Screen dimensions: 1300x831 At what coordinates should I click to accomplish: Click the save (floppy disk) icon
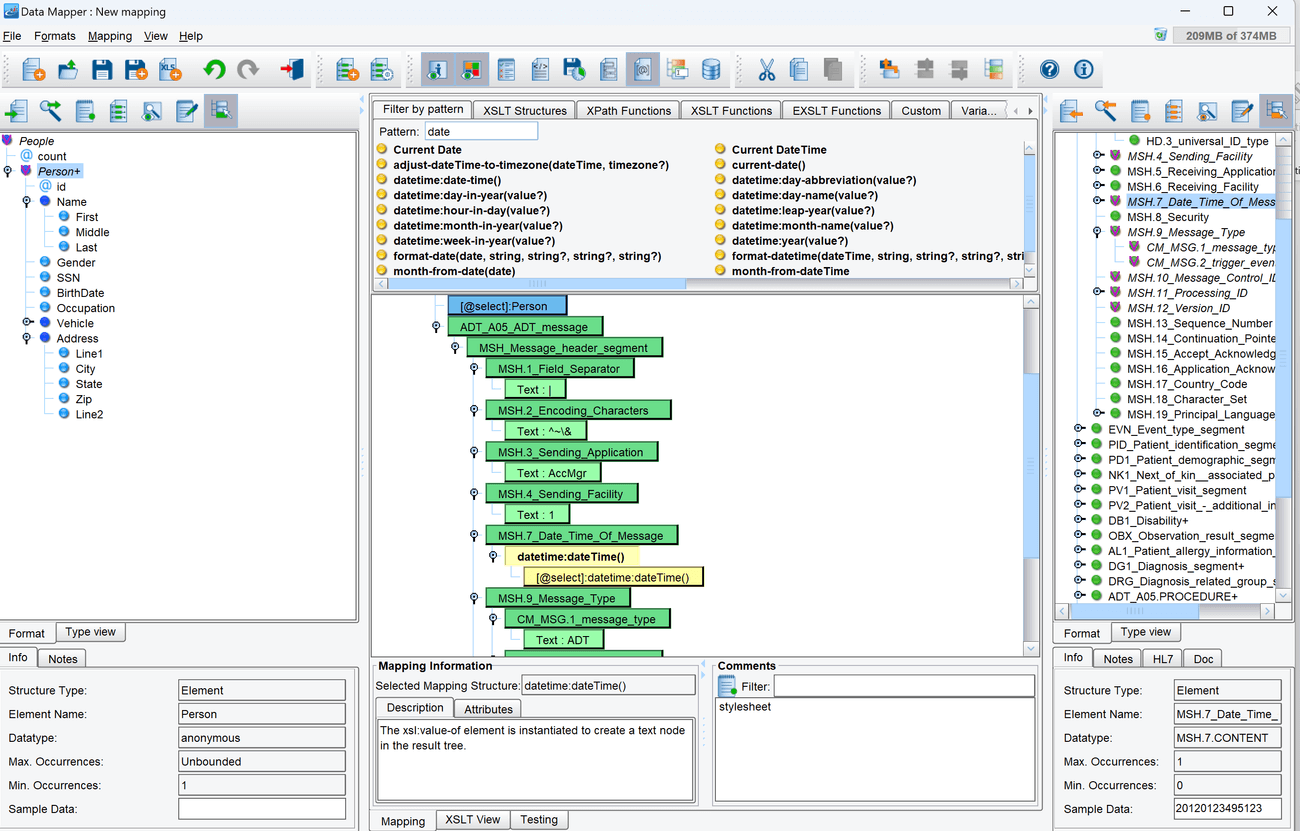(101, 70)
